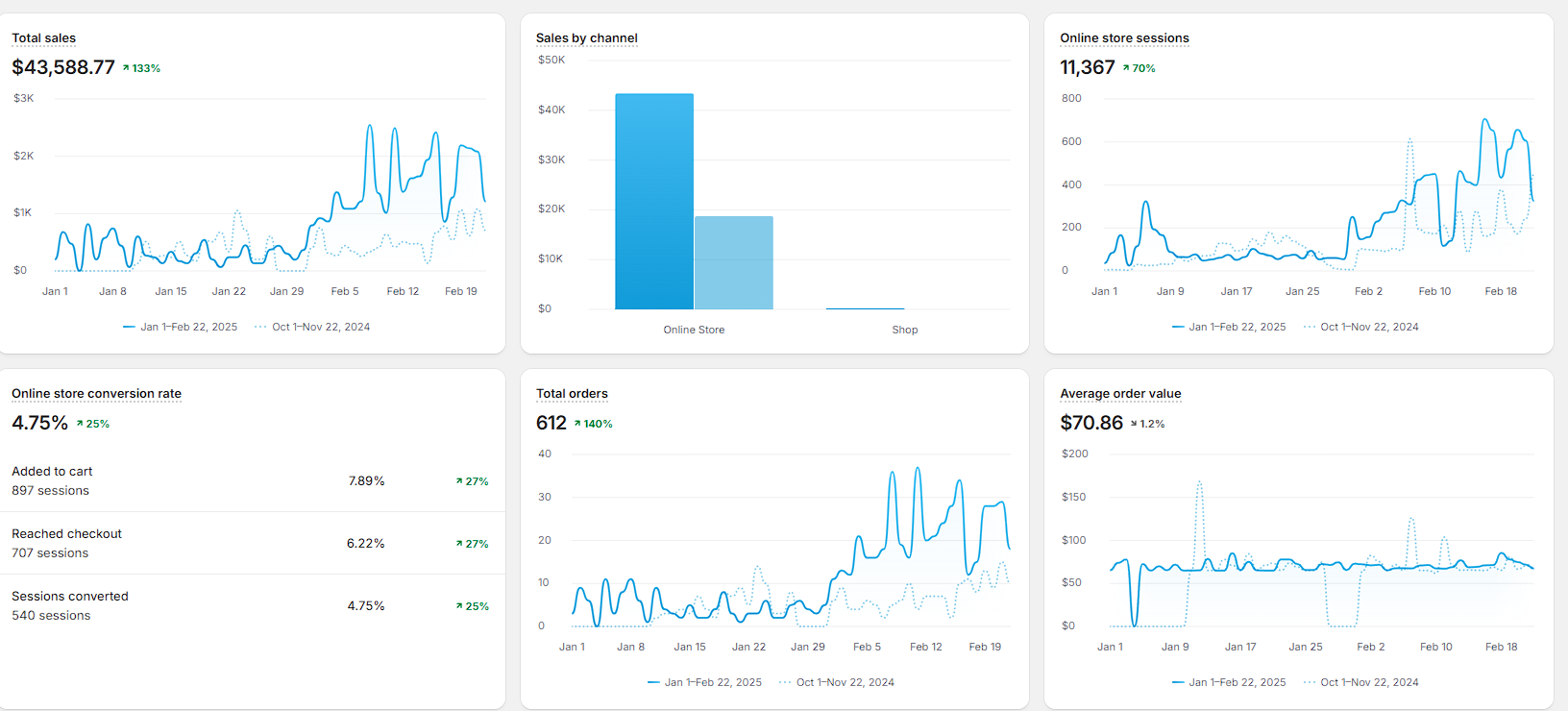Click the upward trend arrow beside 140%

point(577,424)
